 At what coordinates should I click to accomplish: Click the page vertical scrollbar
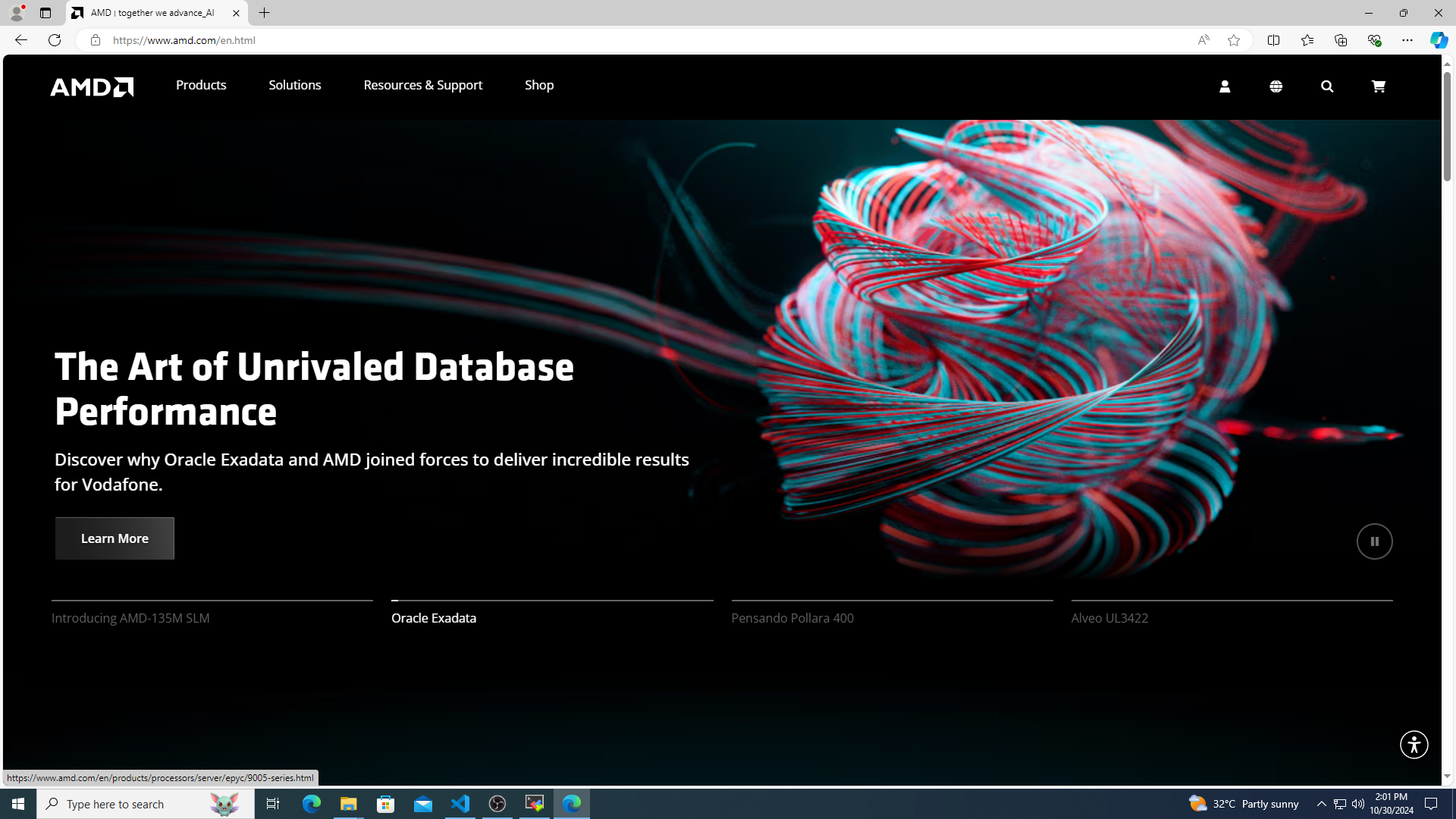point(1447,127)
